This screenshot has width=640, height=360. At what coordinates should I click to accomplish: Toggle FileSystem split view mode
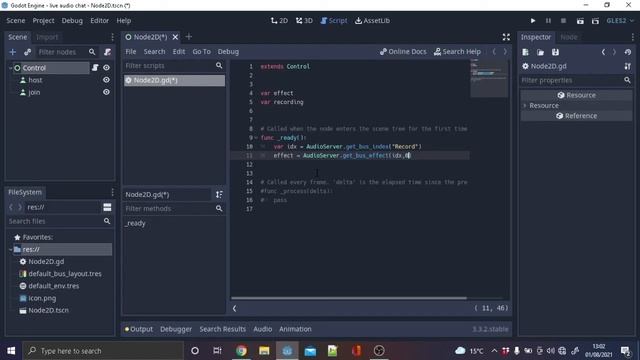click(x=107, y=207)
